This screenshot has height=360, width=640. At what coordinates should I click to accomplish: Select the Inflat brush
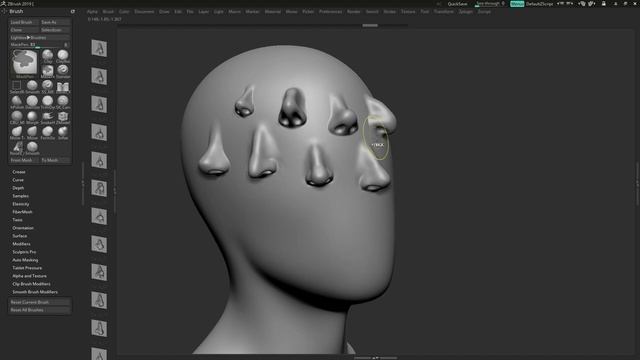pyautogui.click(x=63, y=133)
